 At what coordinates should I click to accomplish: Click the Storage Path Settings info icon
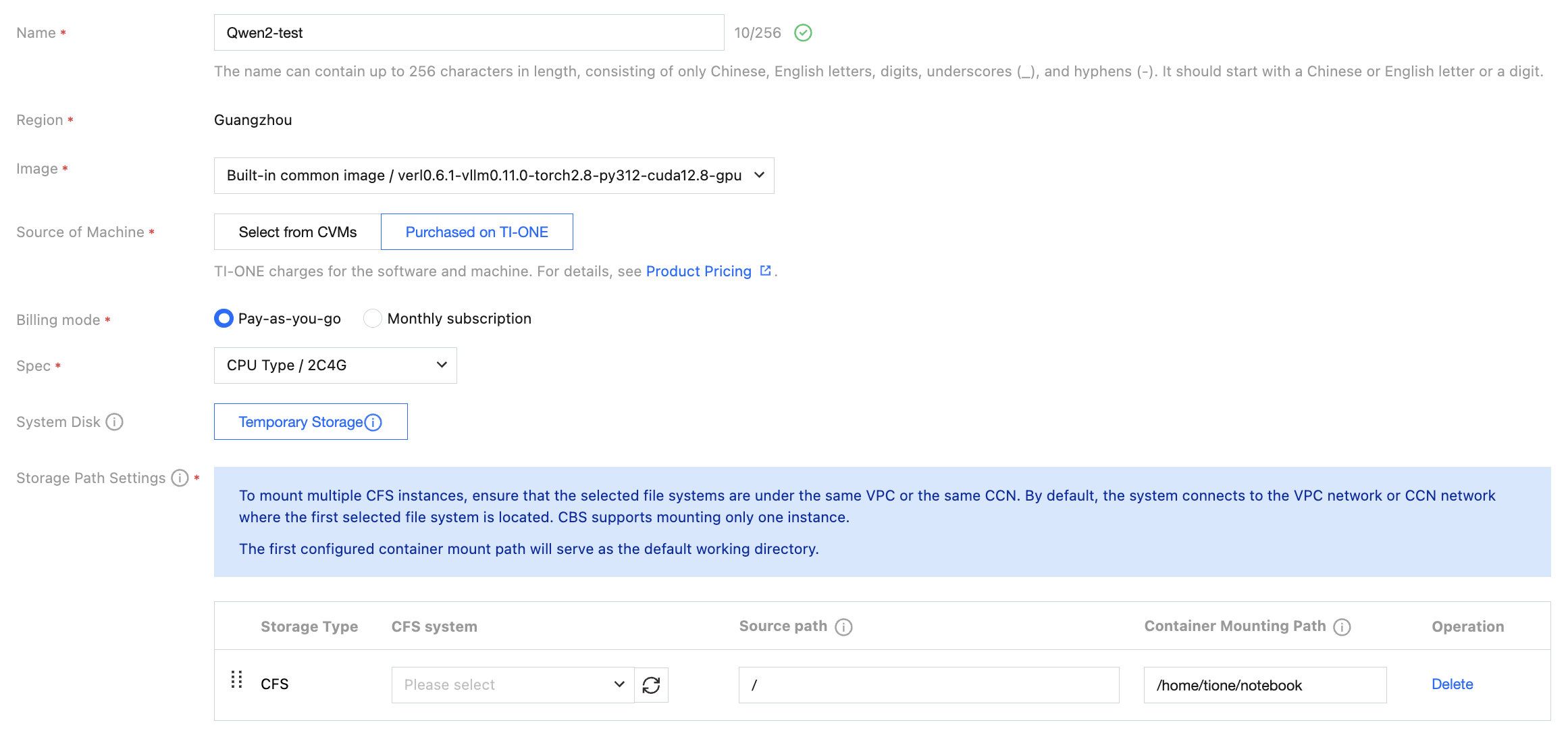click(x=180, y=478)
